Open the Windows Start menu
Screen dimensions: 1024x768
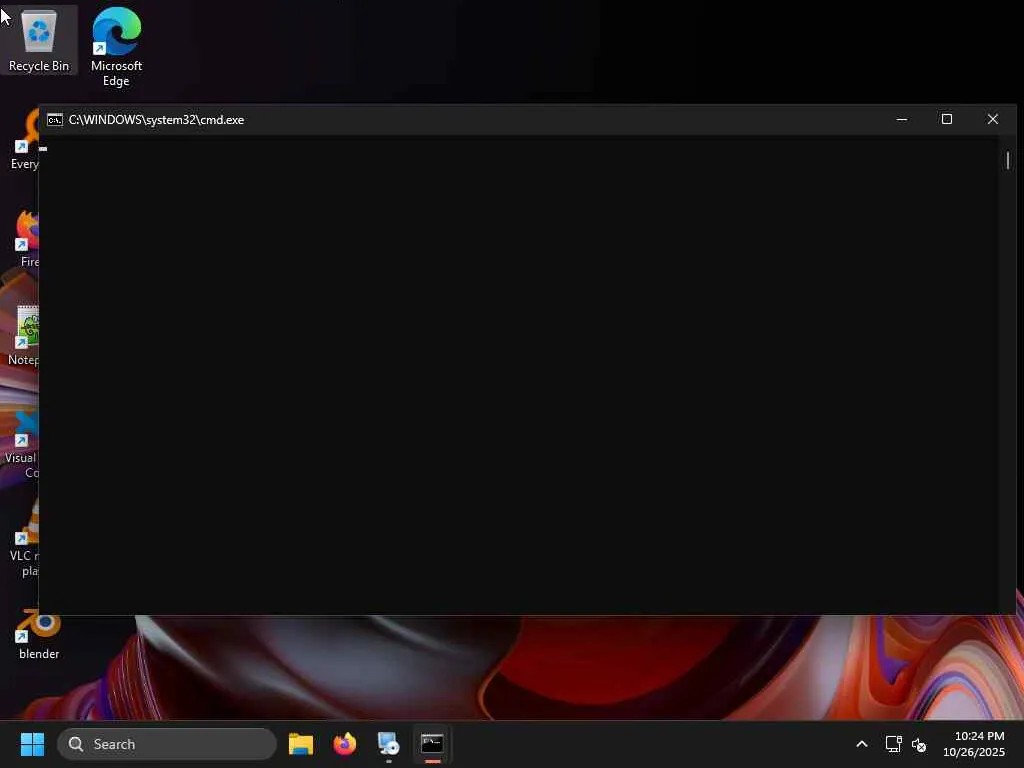point(32,744)
